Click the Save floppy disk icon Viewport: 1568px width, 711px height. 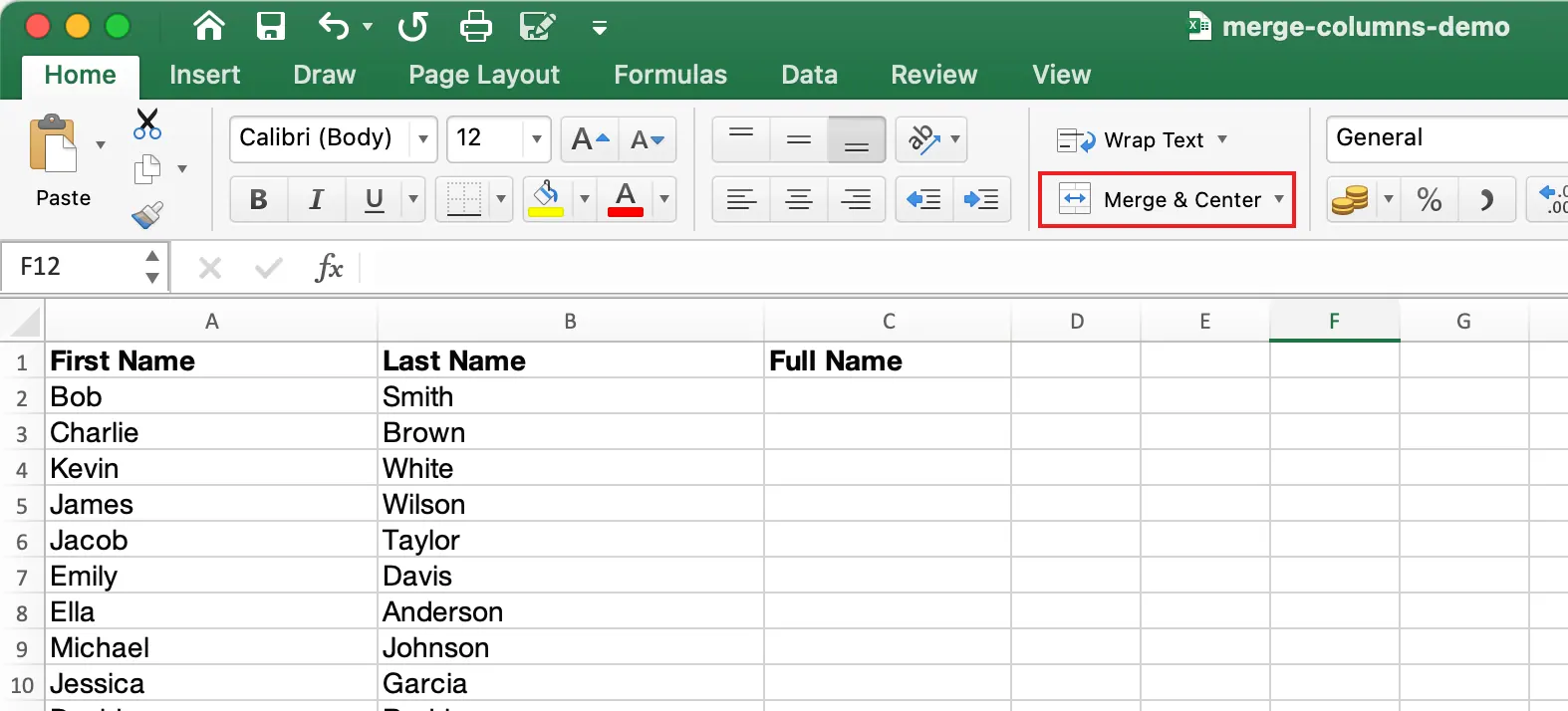pyautogui.click(x=271, y=26)
